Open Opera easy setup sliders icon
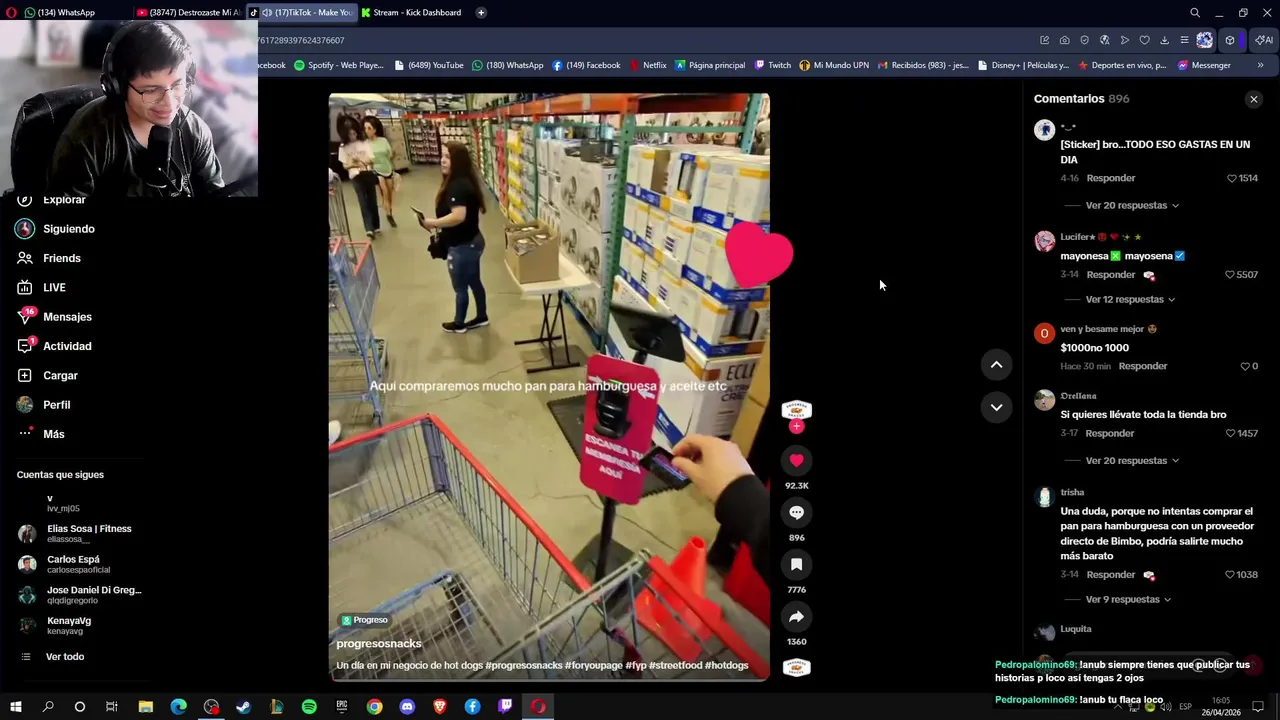This screenshot has height=720, width=1280. (x=1184, y=40)
